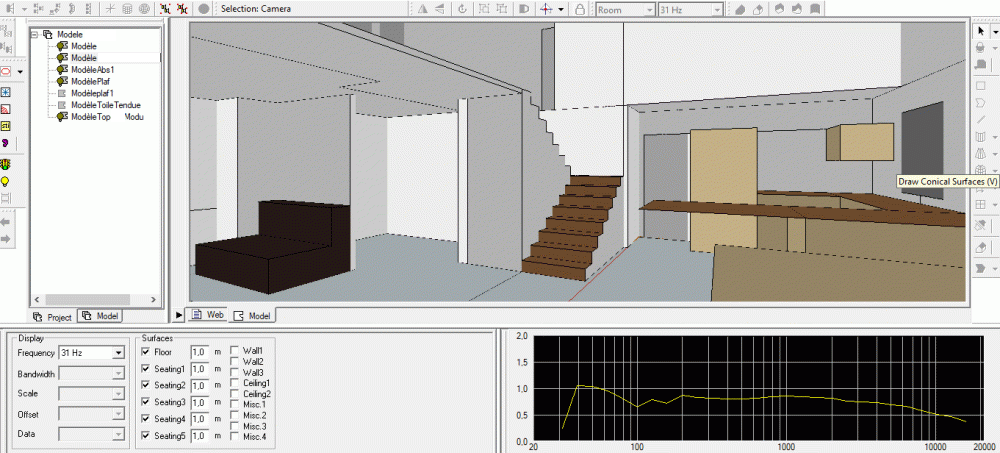
Task: Click the asterisk star icon in the top toolbar
Action: pyautogui.click(x=110, y=9)
